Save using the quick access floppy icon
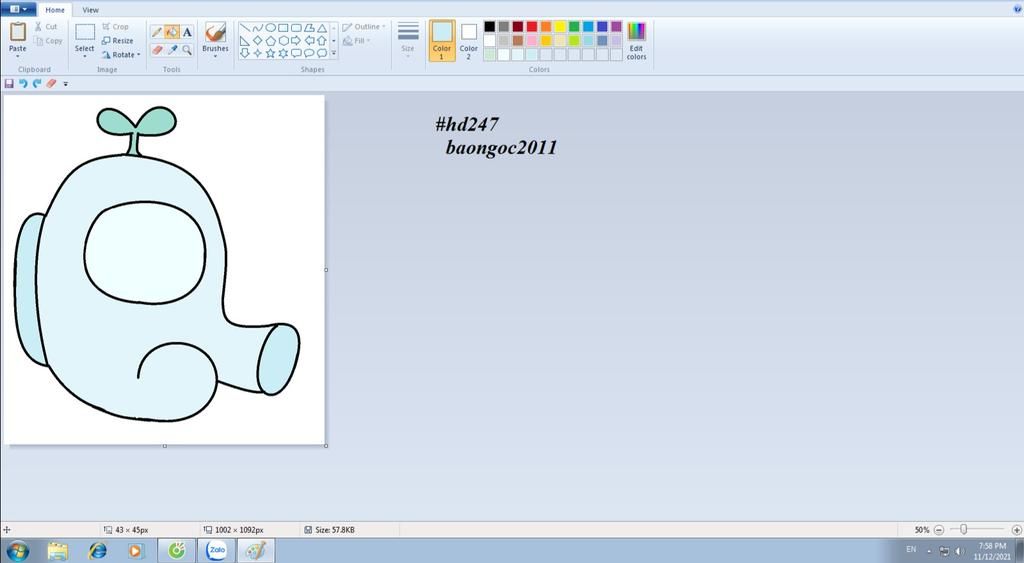This screenshot has width=1024, height=563. coord(9,84)
